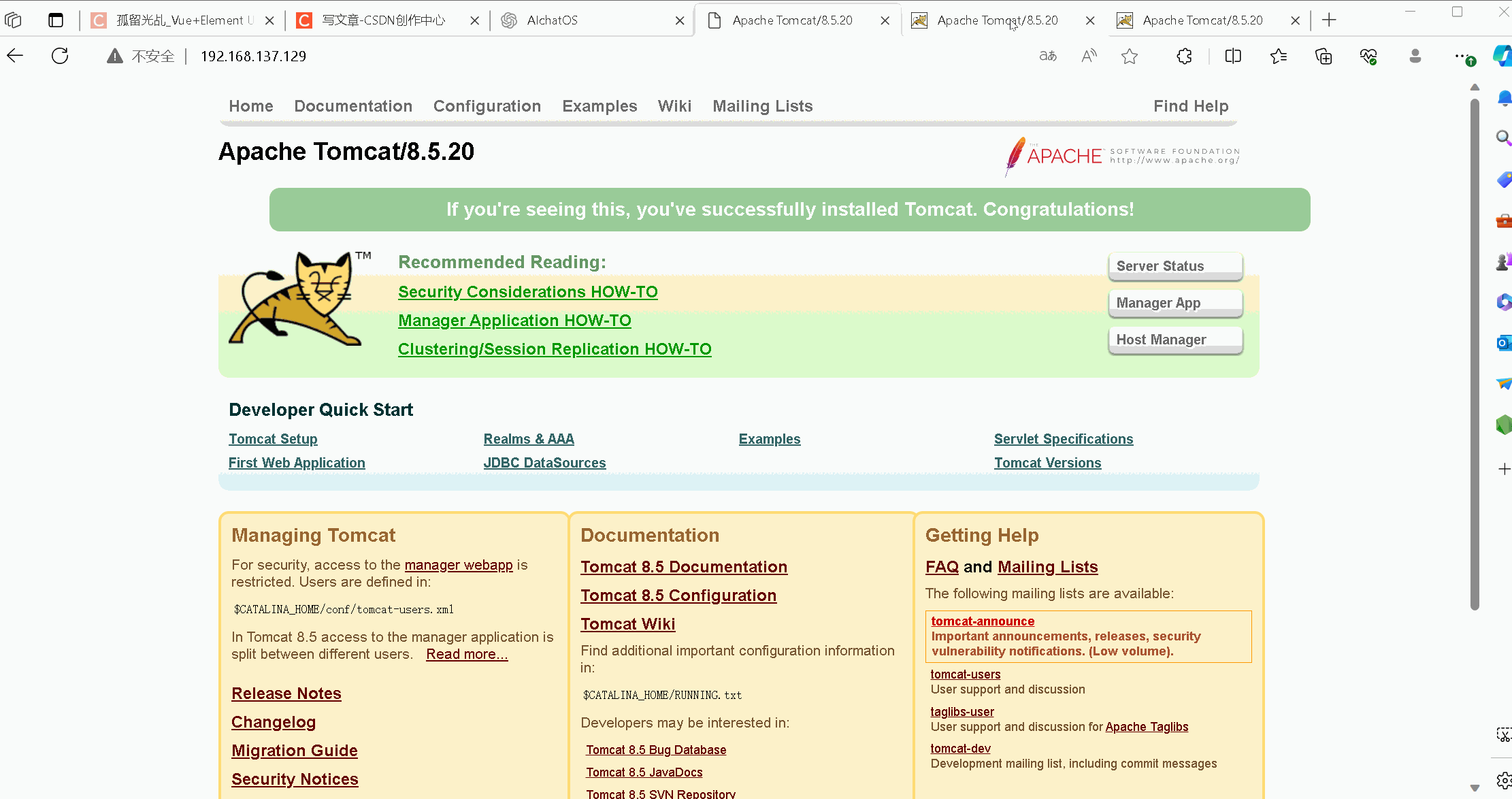The image size is (1512, 799).
Task: Toggle page translation option
Action: point(1047,56)
